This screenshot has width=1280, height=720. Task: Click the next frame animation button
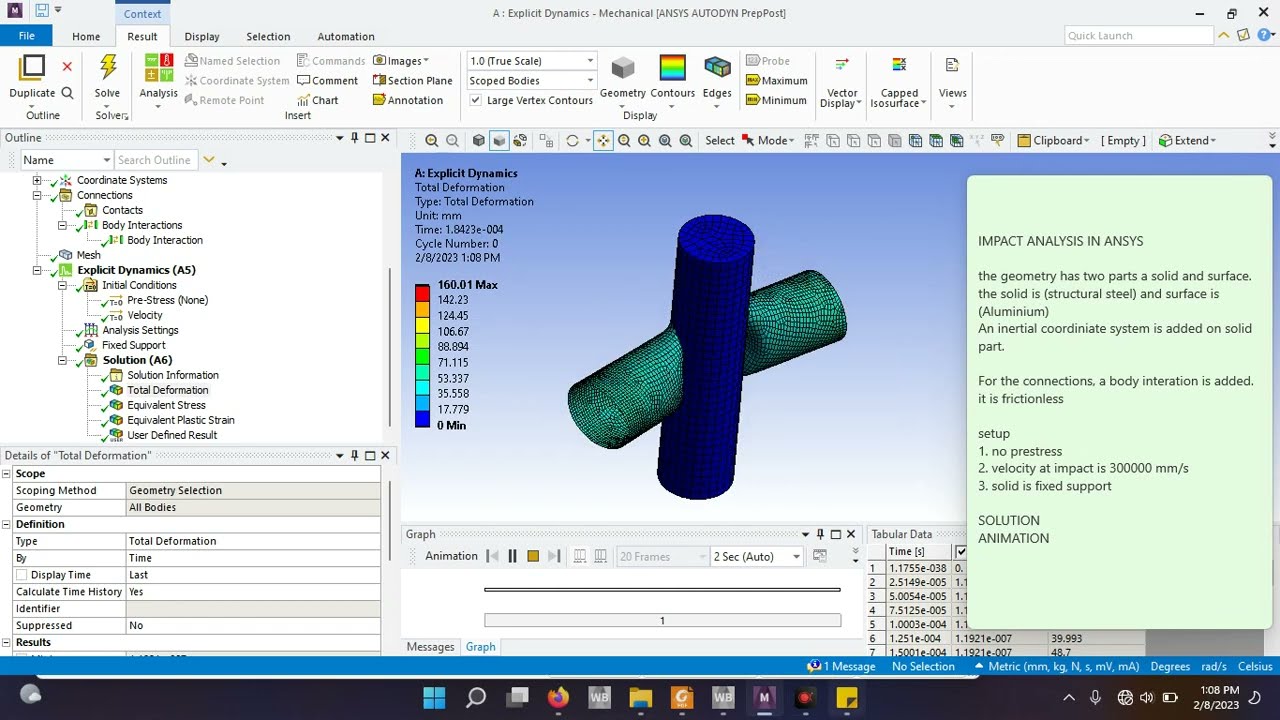tap(554, 557)
